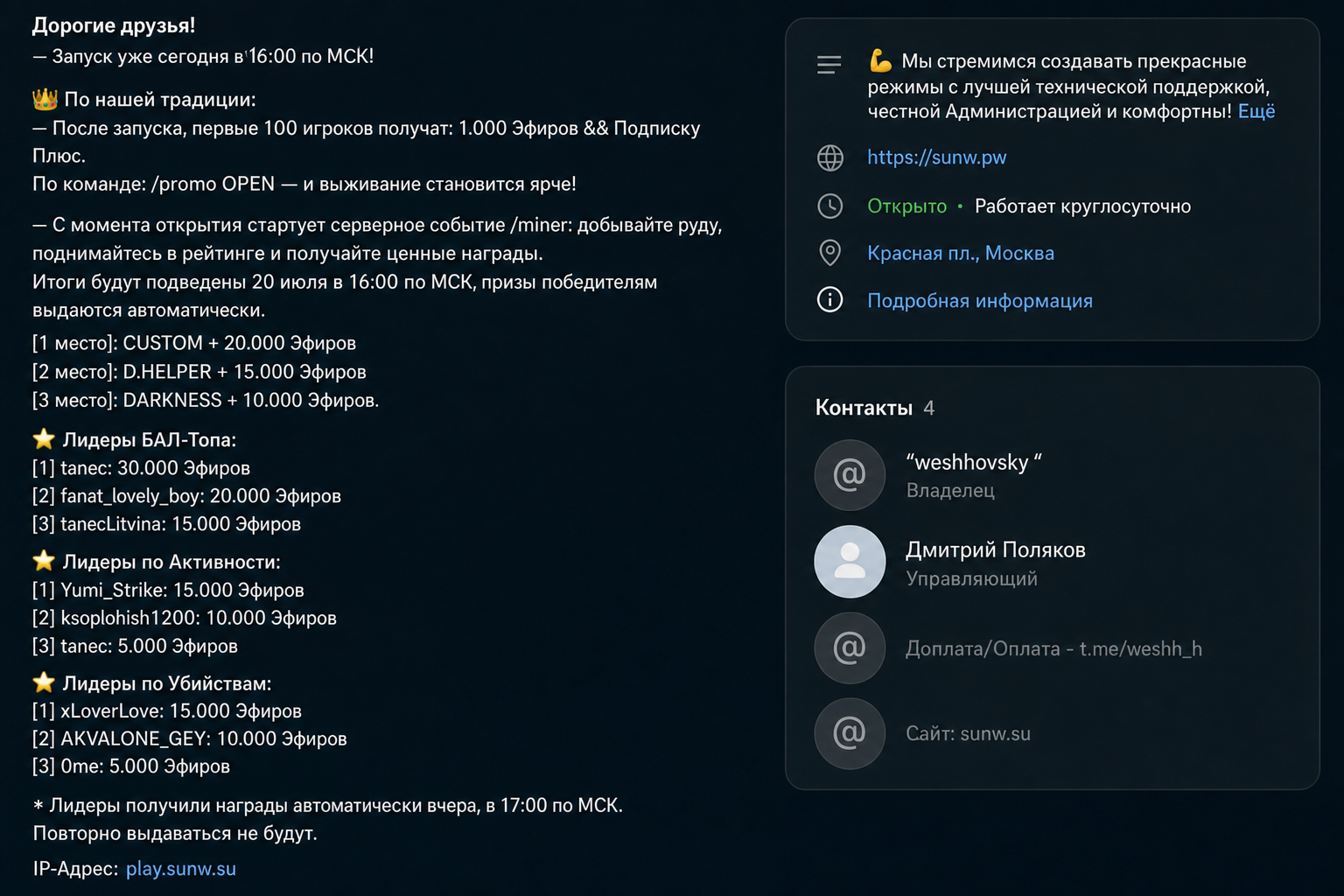Viewport: 1344px width, 896px height.
Task: Select the weshhovsky Владелец contact
Action: point(1052,475)
